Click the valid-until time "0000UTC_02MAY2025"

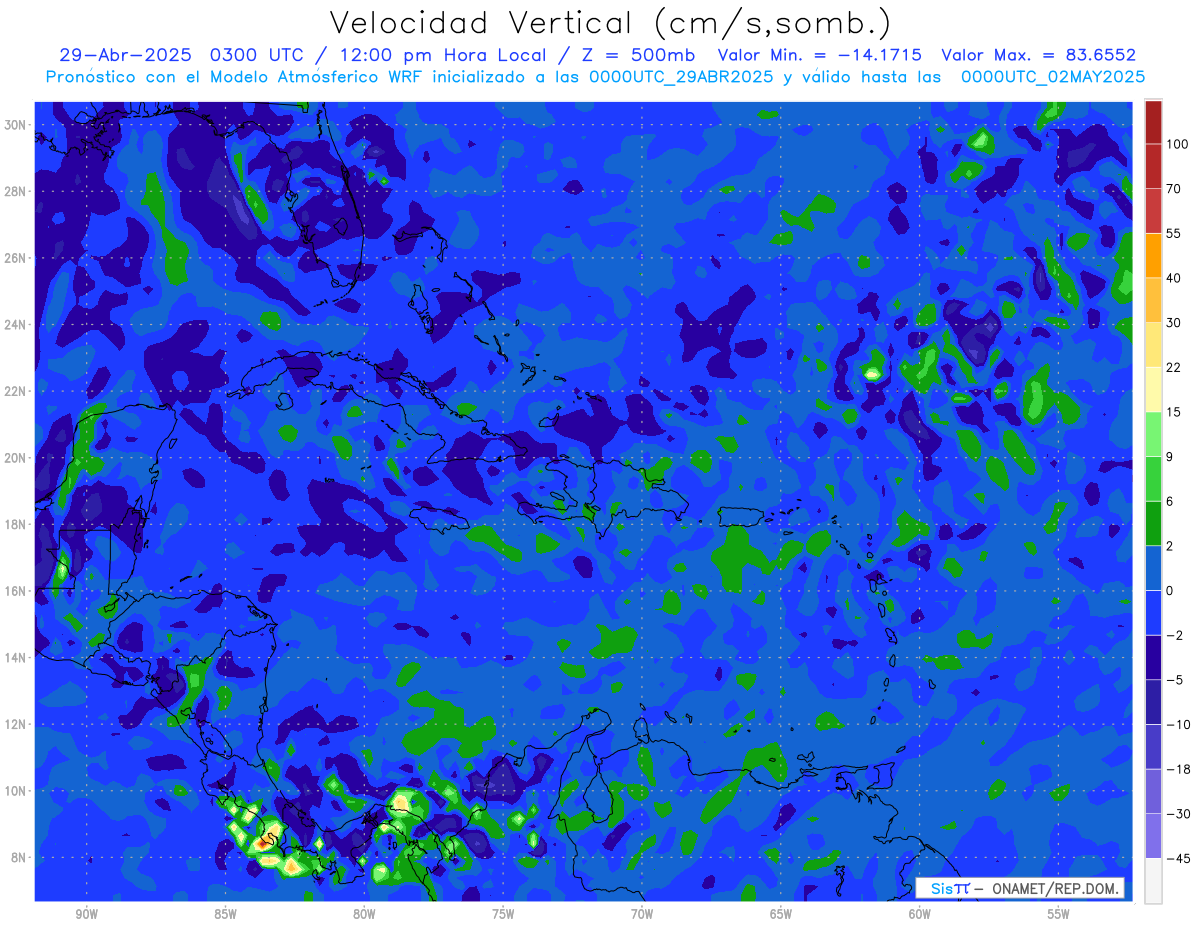1053,76
